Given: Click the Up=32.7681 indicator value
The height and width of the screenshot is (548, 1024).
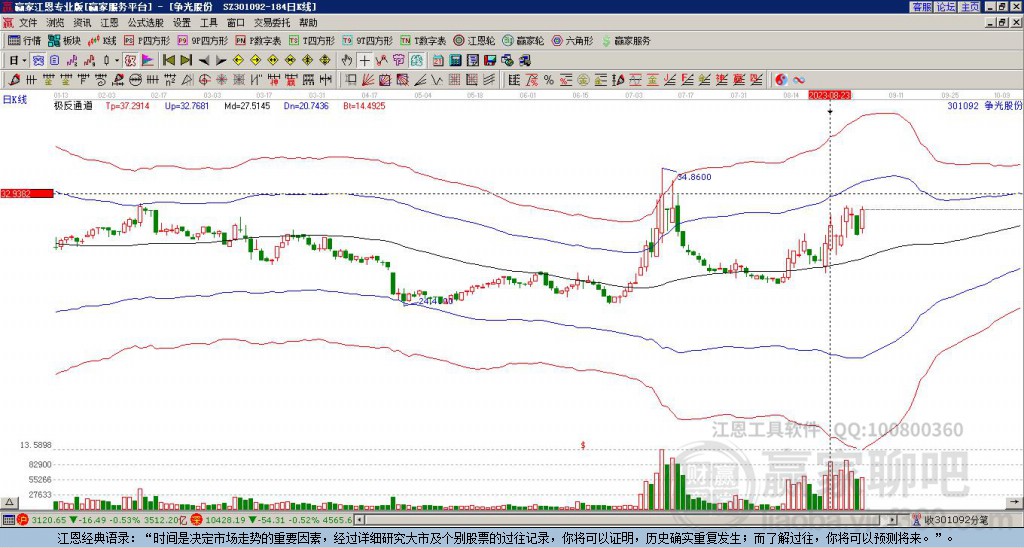Looking at the screenshot, I should pos(187,105).
